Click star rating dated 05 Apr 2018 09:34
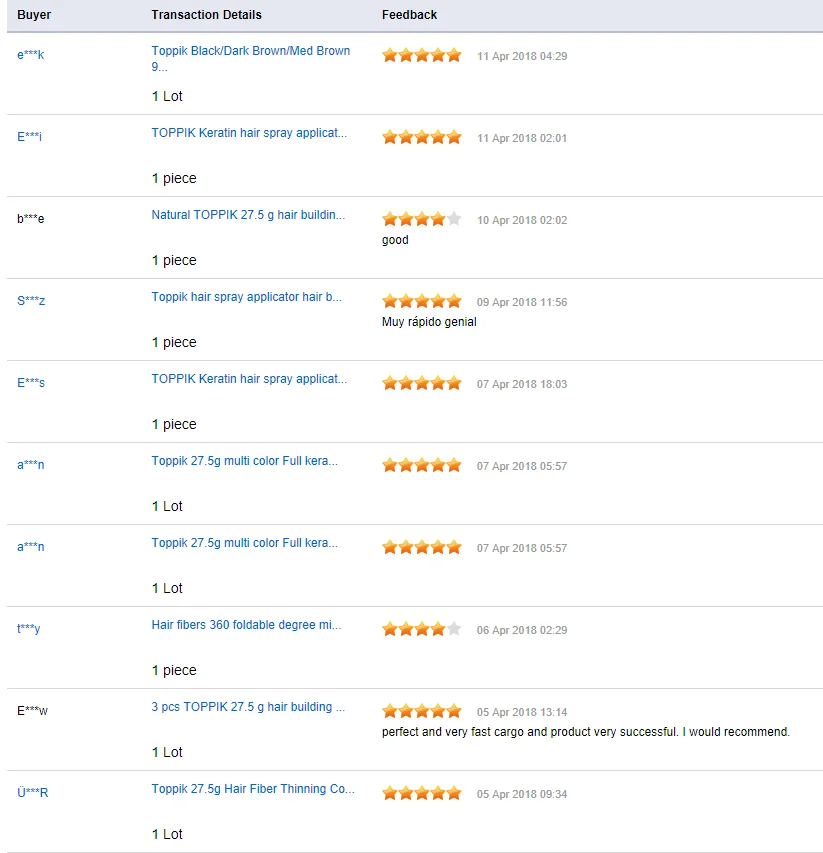This screenshot has width=823, height=853. [x=422, y=794]
